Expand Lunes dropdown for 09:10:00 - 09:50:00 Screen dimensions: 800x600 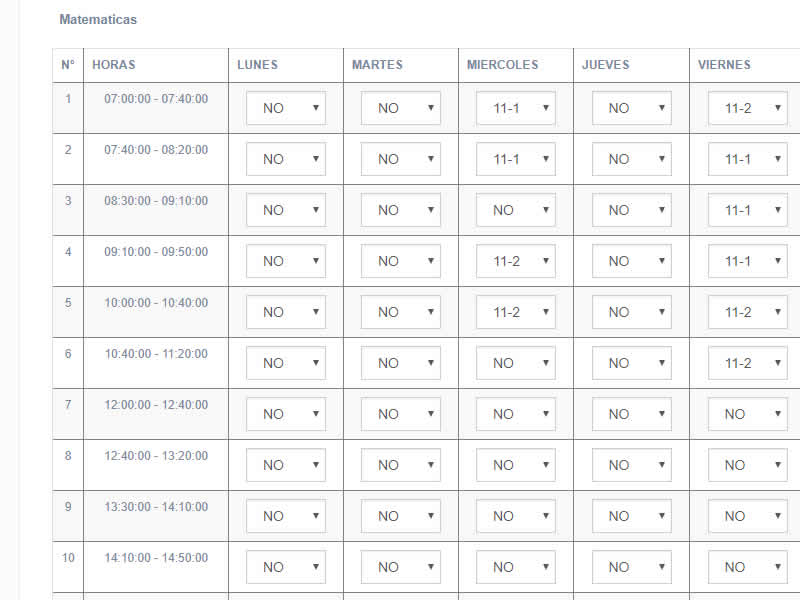pyautogui.click(x=286, y=261)
